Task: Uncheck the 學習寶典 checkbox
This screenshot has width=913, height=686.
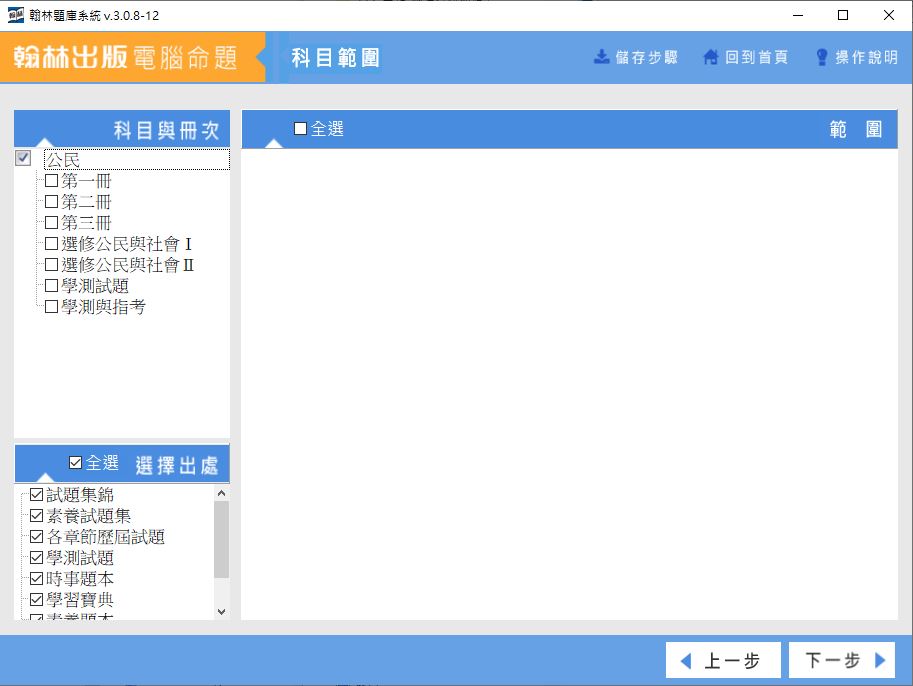Action: [x=36, y=599]
